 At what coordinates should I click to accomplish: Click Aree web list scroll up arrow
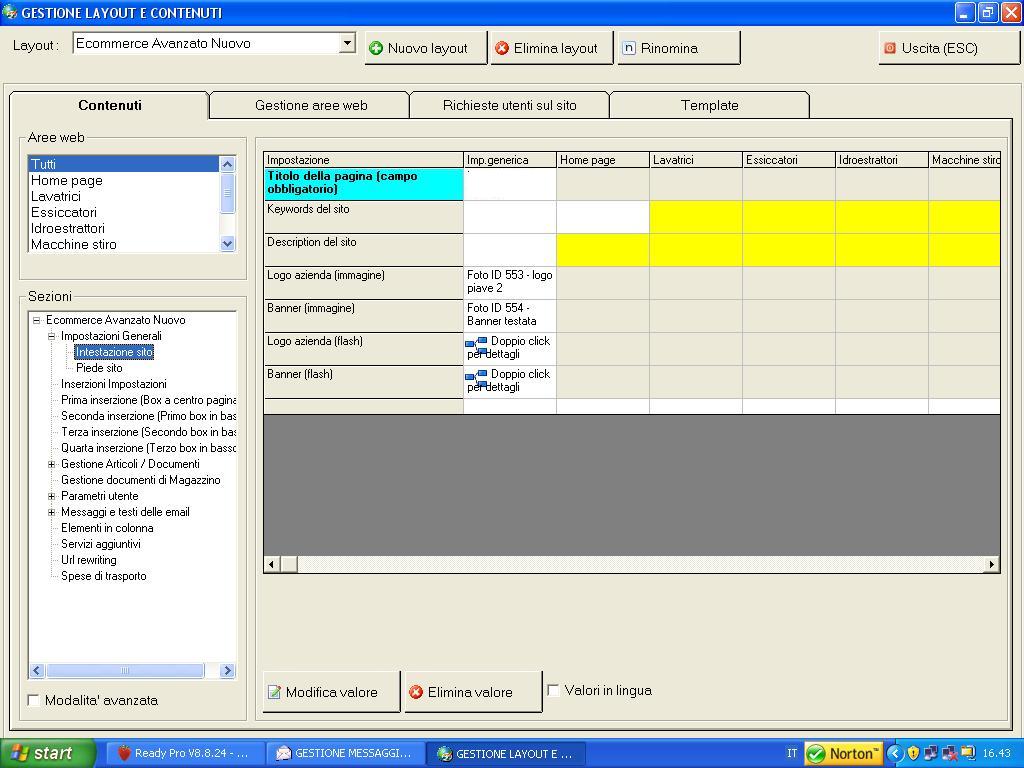pyautogui.click(x=227, y=164)
